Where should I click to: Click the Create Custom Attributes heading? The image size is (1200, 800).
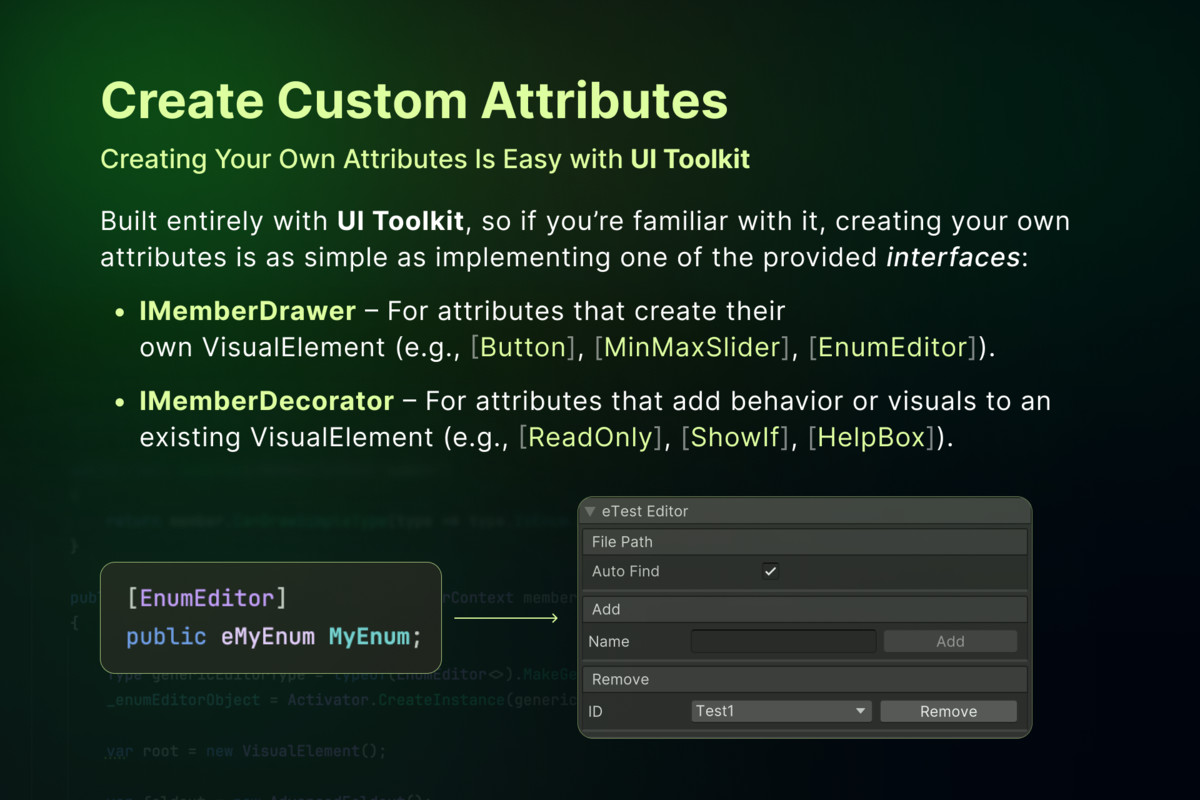[x=414, y=101]
